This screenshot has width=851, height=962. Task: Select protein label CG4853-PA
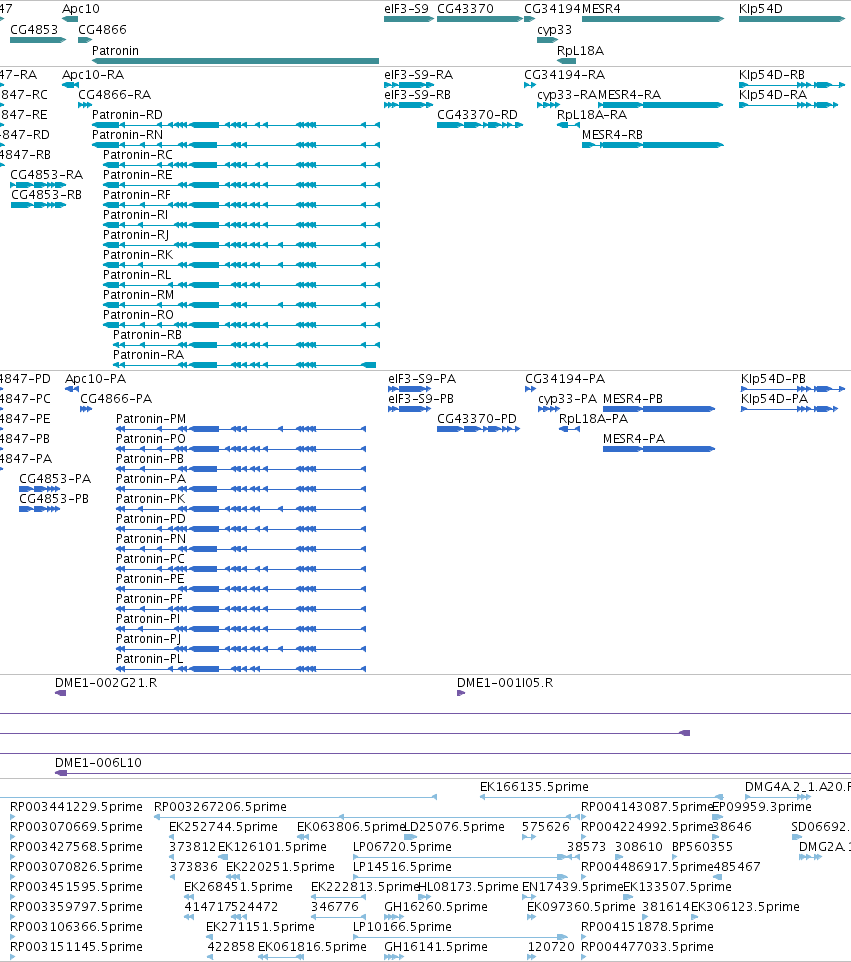55,479
